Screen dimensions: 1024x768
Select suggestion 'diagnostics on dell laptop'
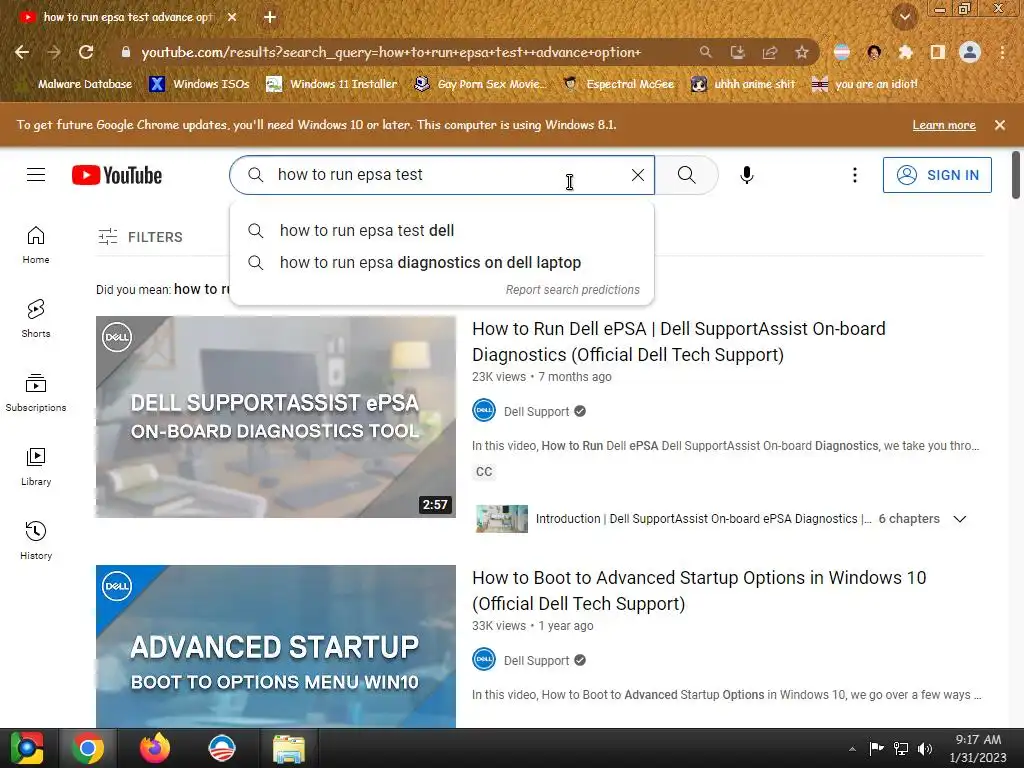tap(442, 263)
